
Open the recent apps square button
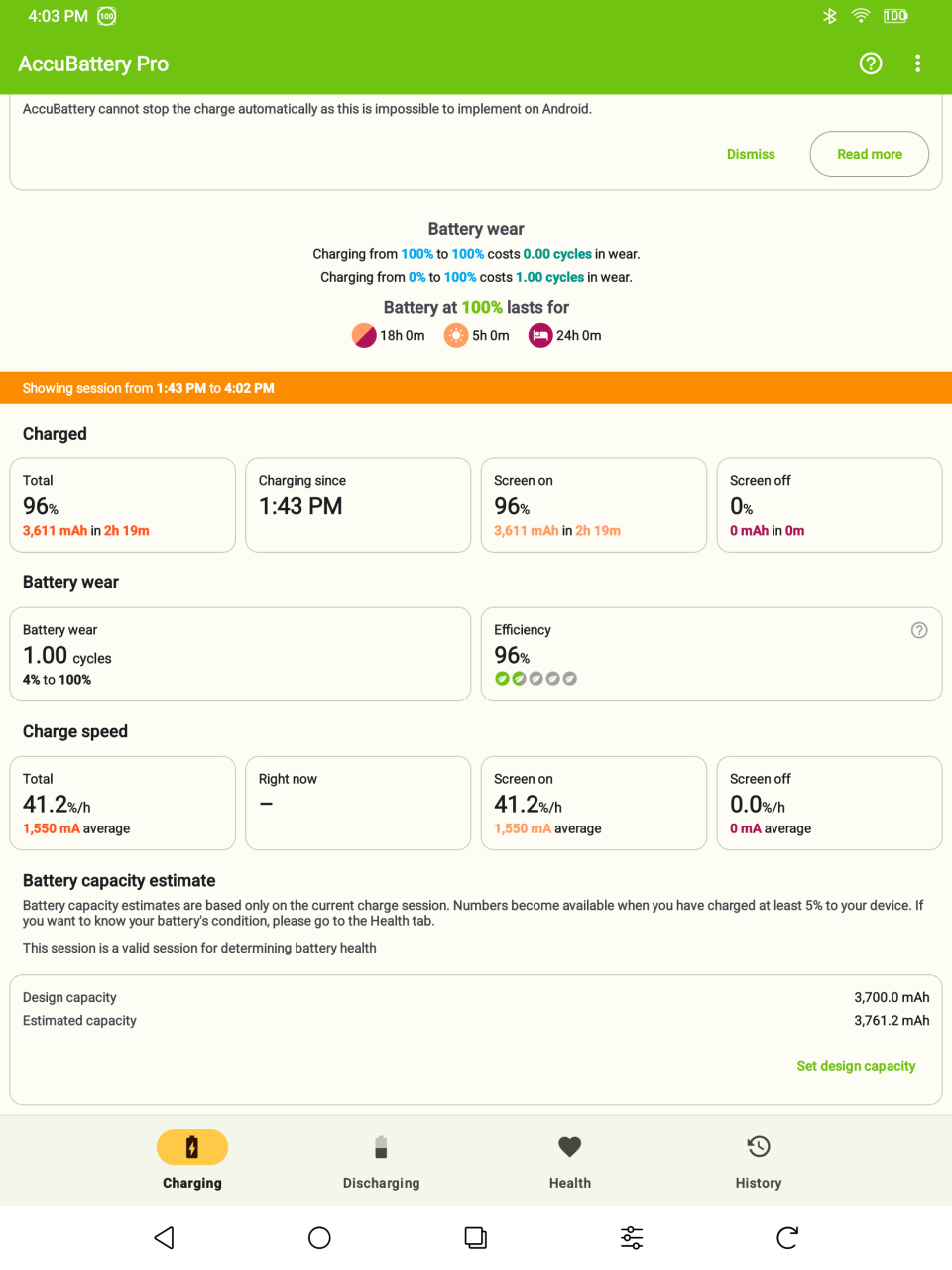pos(476,1237)
